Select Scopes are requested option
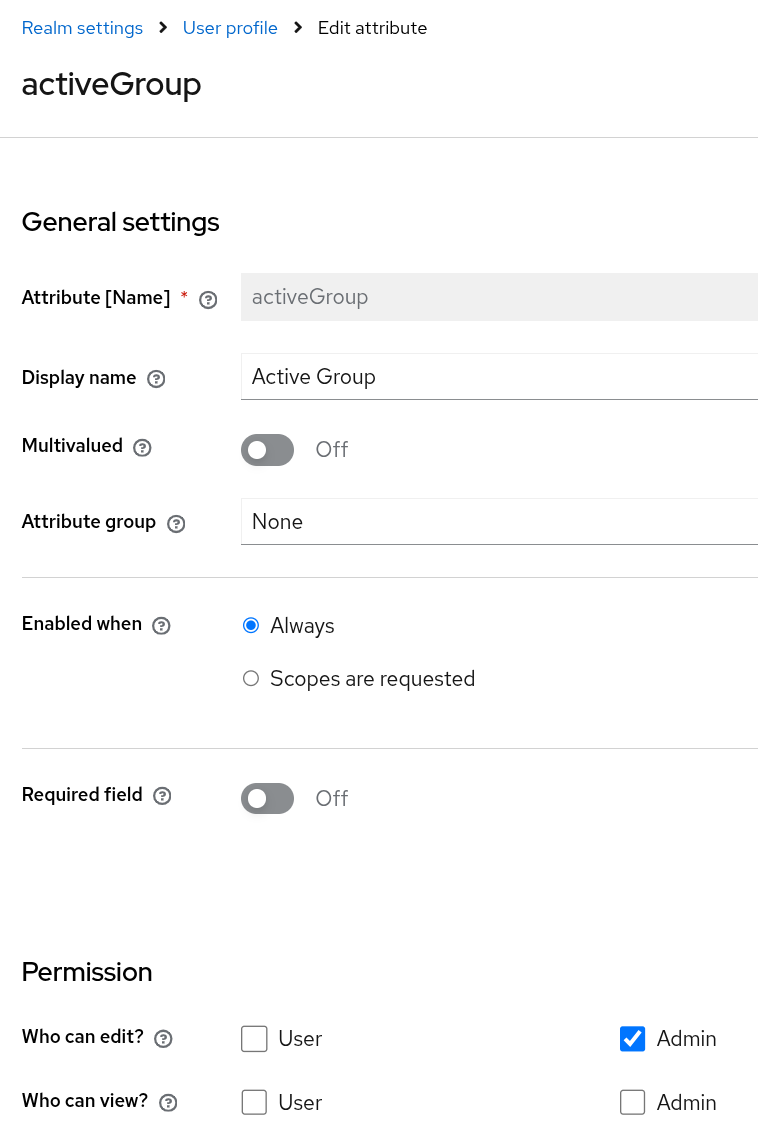758x1145 pixels. (x=251, y=679)
